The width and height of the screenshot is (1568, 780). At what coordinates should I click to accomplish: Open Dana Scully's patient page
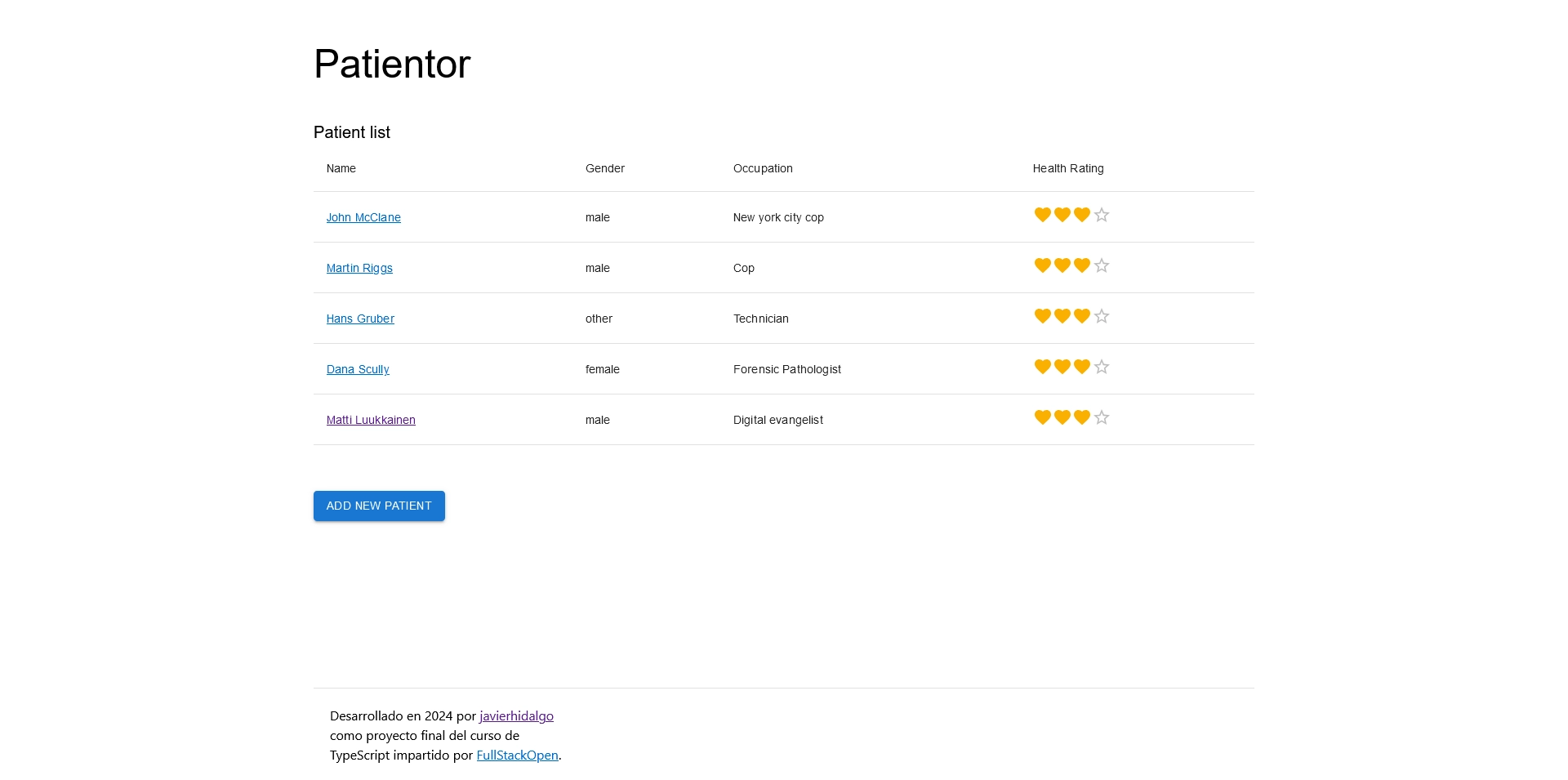click(358, 369)
